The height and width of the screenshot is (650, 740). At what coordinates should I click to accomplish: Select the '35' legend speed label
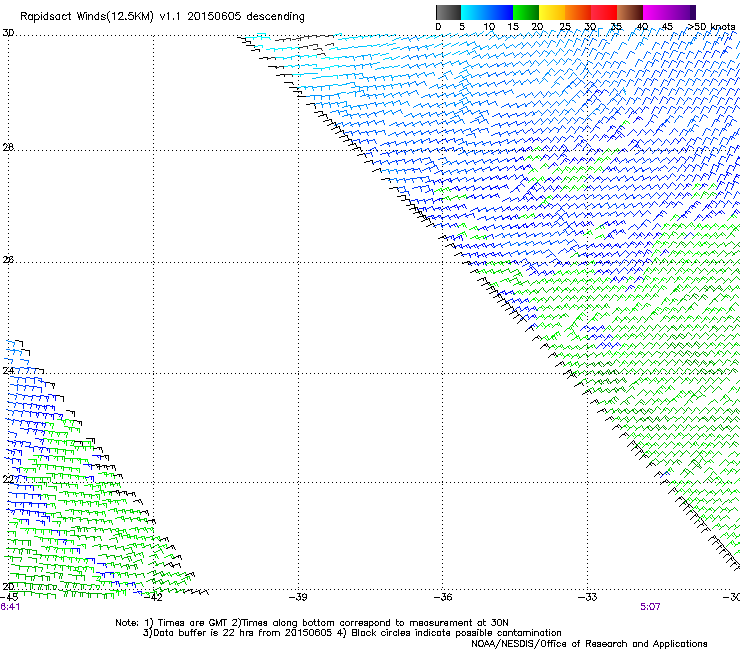[616, 27]
